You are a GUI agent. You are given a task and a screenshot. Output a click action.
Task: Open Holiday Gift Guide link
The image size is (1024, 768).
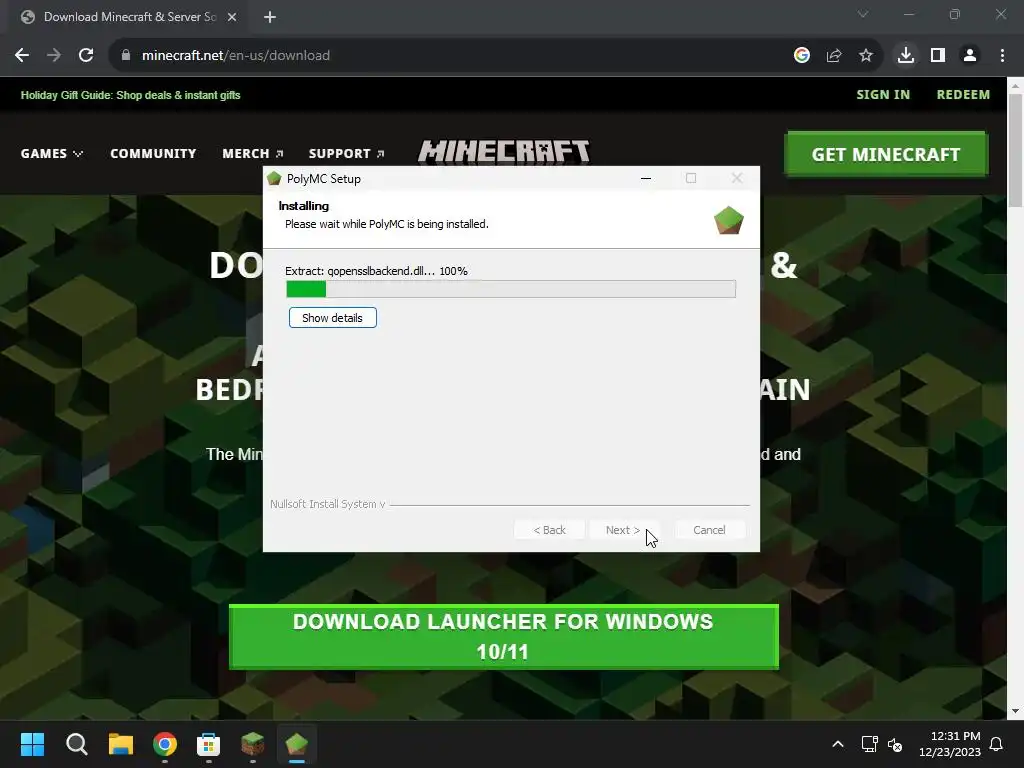click(x=131, y=95)
